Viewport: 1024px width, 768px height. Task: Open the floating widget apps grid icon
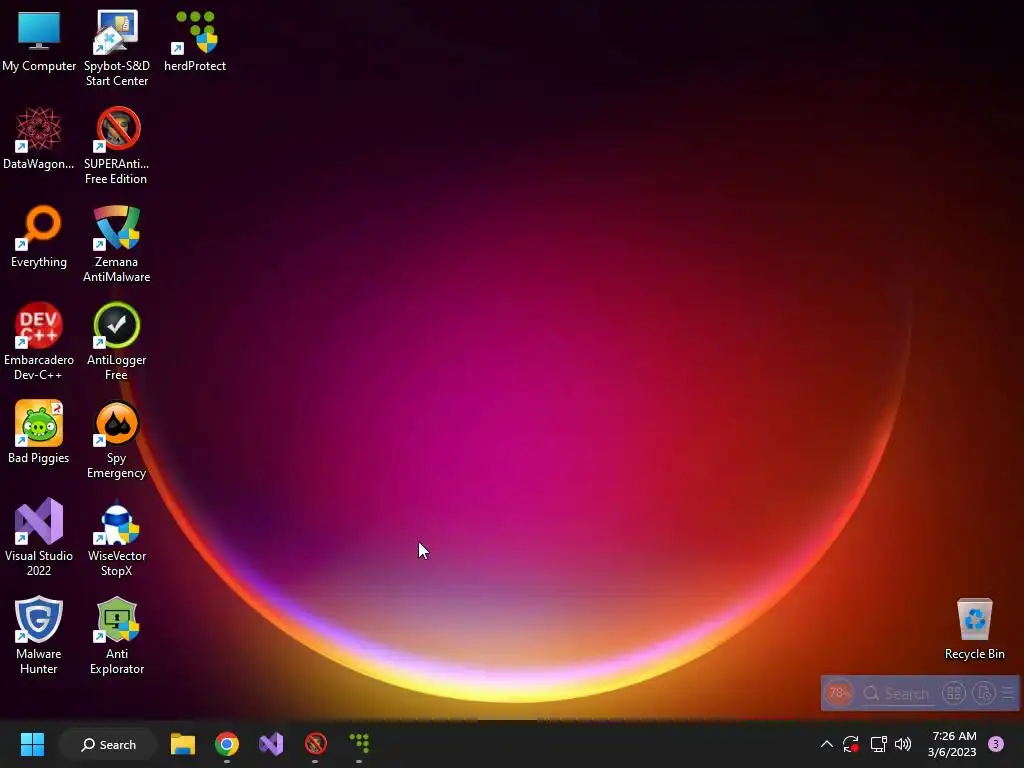pyautogui.click(x=953, y=693)
